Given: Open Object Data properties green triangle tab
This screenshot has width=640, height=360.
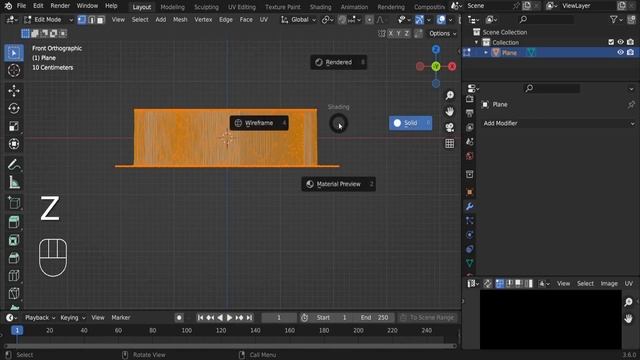Looking at the screenshot, I should click(469, 263).
